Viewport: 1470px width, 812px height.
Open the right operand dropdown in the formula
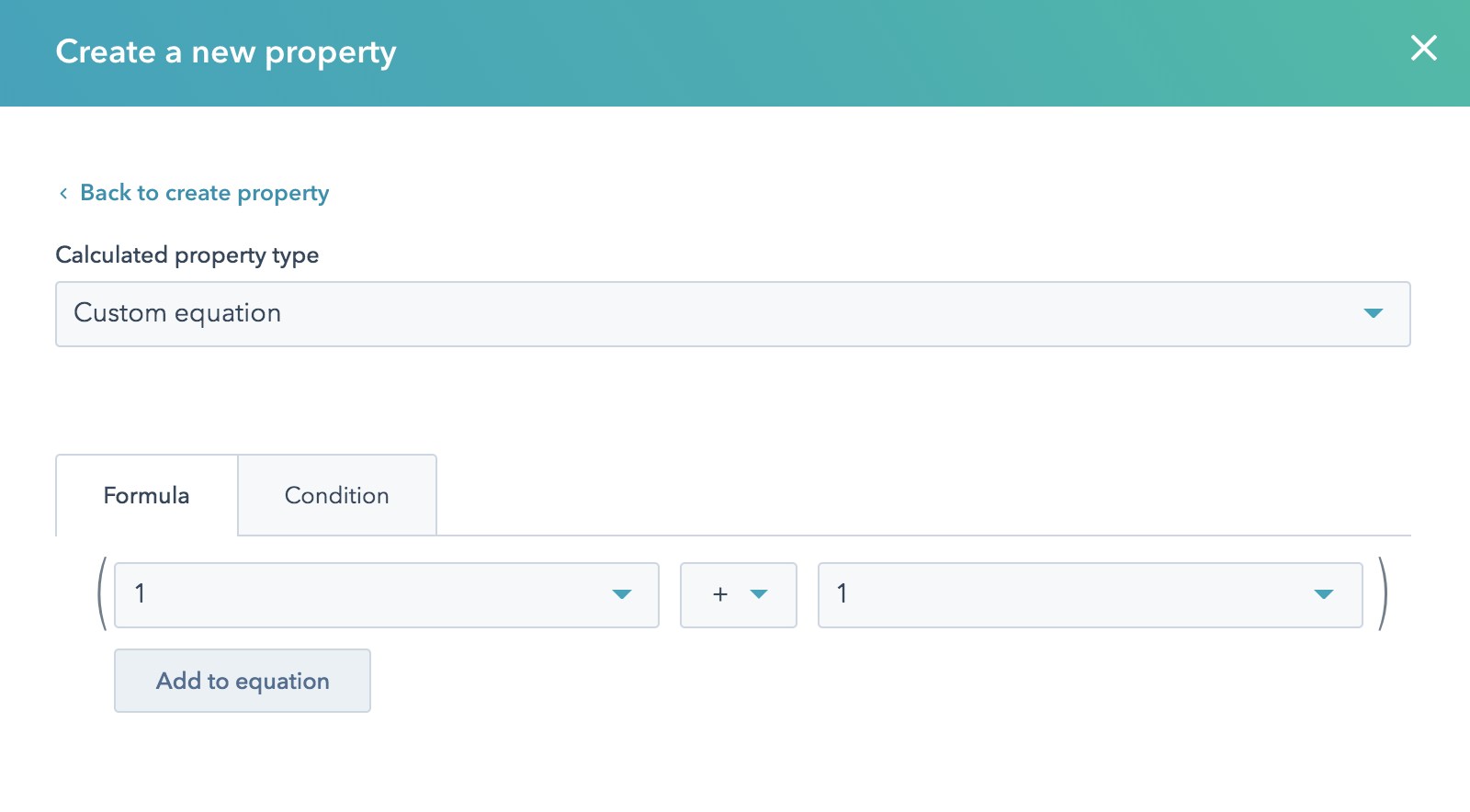click(x=1089, y=595)
